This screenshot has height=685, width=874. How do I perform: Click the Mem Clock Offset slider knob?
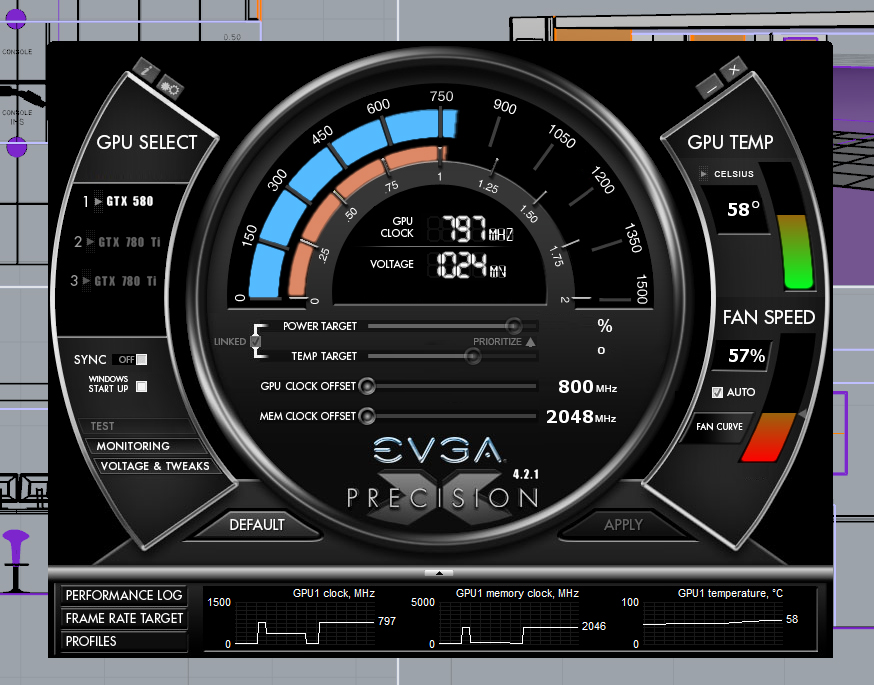pos(367,416)
